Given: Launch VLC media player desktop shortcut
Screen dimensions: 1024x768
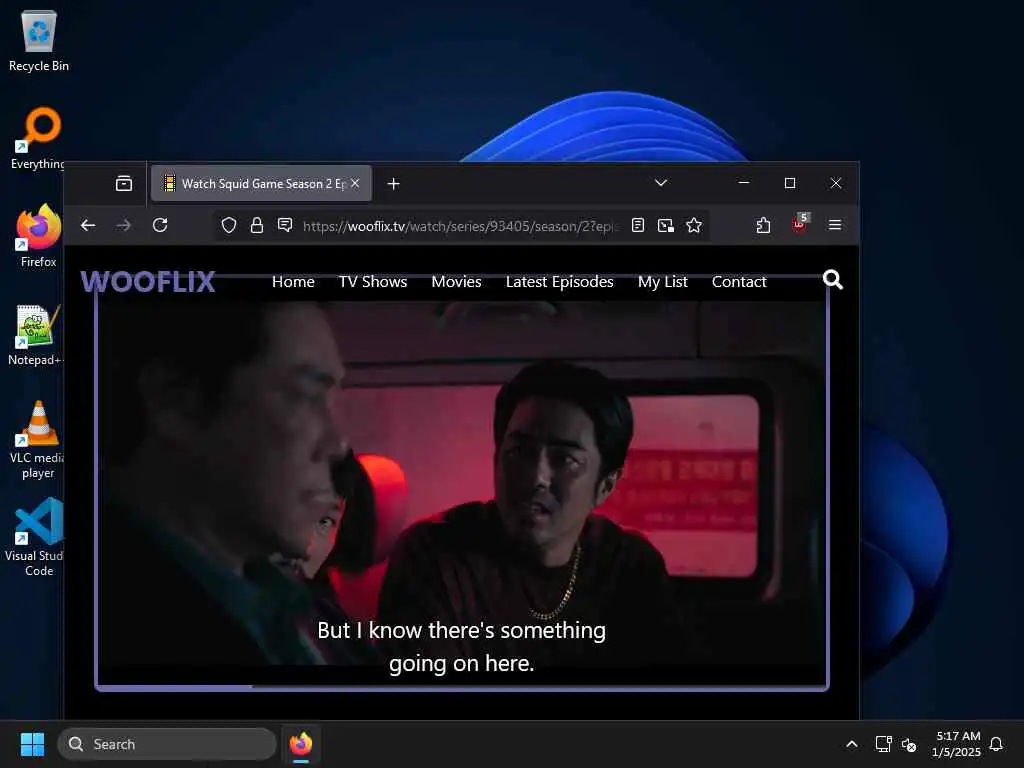Looking at the screenshot, I should point(38,440).
